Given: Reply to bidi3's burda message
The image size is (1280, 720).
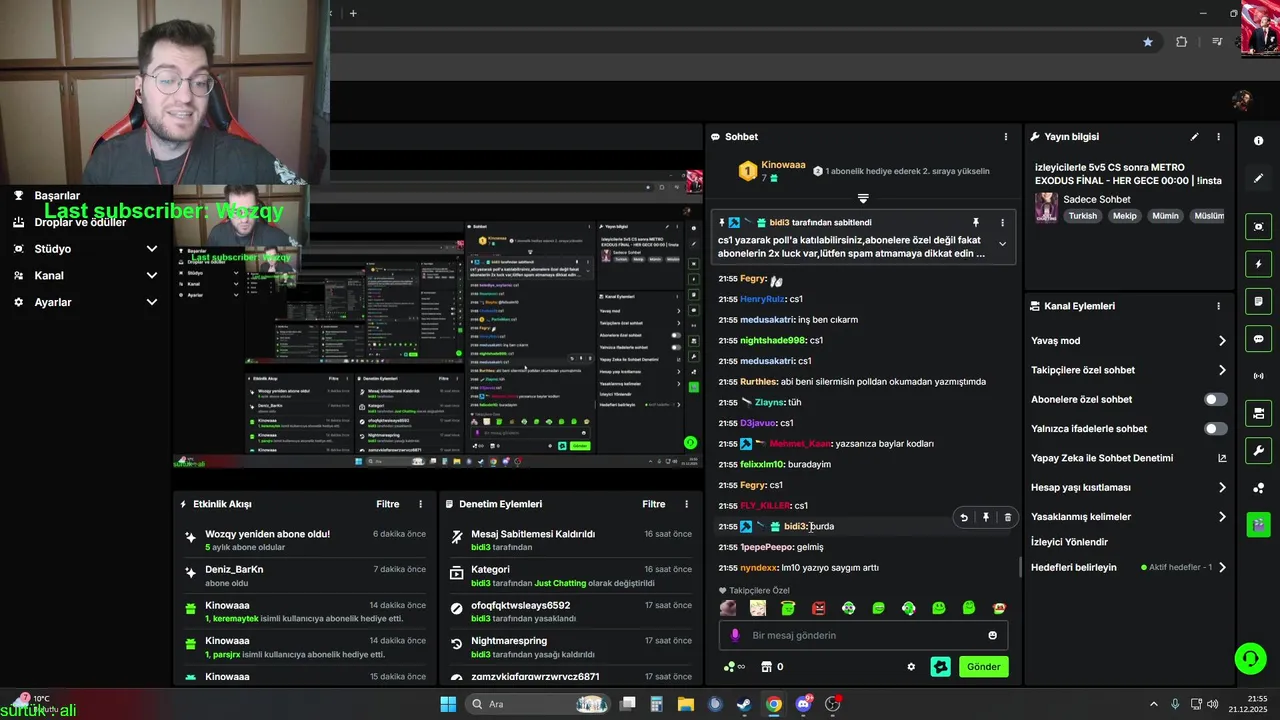Looking at the screenshot, I should click(x=964, y=517).
